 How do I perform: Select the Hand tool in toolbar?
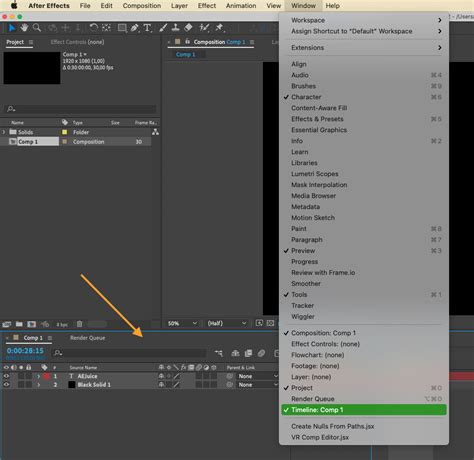[x=24, y=28]
